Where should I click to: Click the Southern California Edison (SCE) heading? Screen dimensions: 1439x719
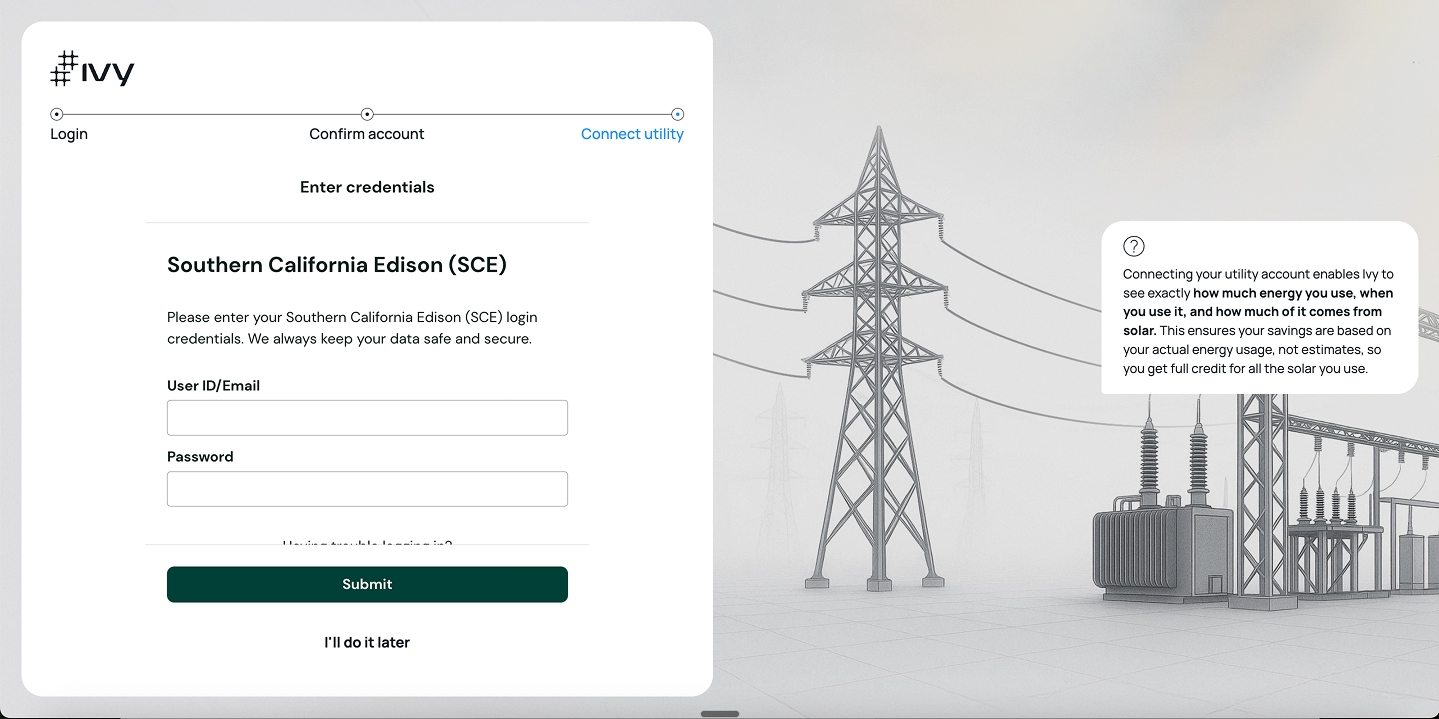(337, 265)
